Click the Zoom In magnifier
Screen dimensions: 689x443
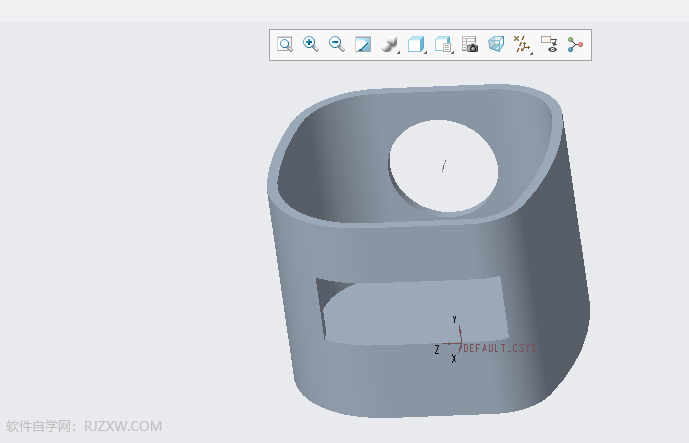311,45
